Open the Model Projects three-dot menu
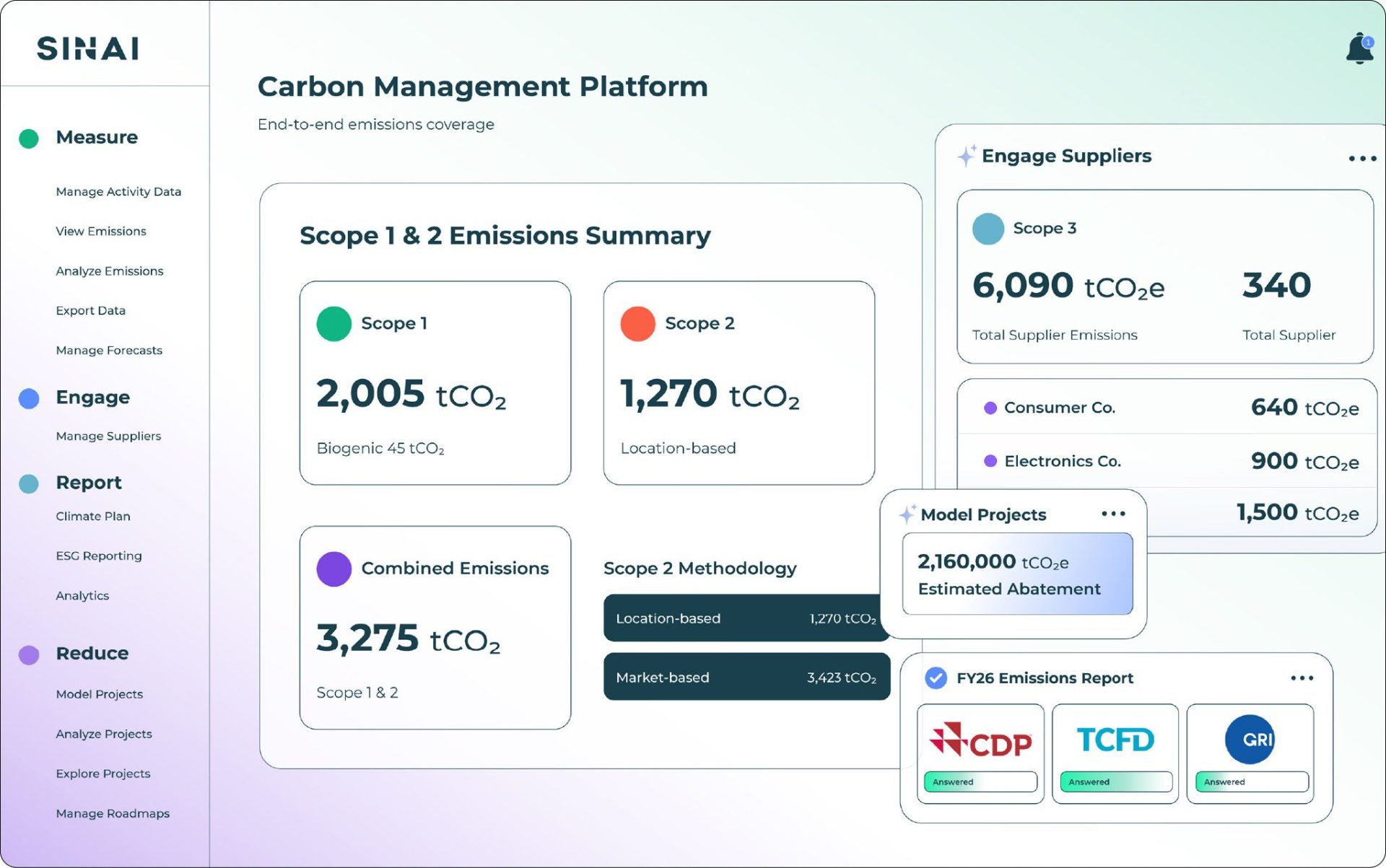Viewport: 1386px width, 868px height. (1113, 514)
